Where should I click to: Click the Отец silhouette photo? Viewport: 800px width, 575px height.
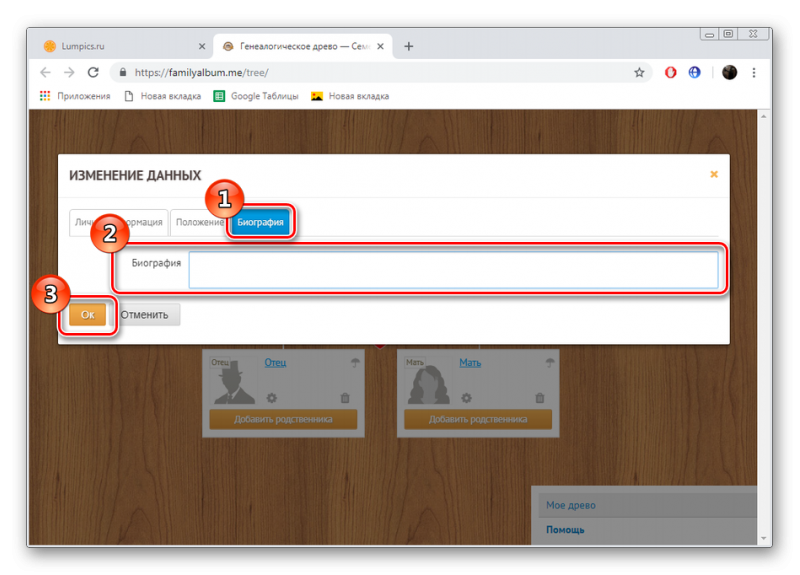coord(233,382)
